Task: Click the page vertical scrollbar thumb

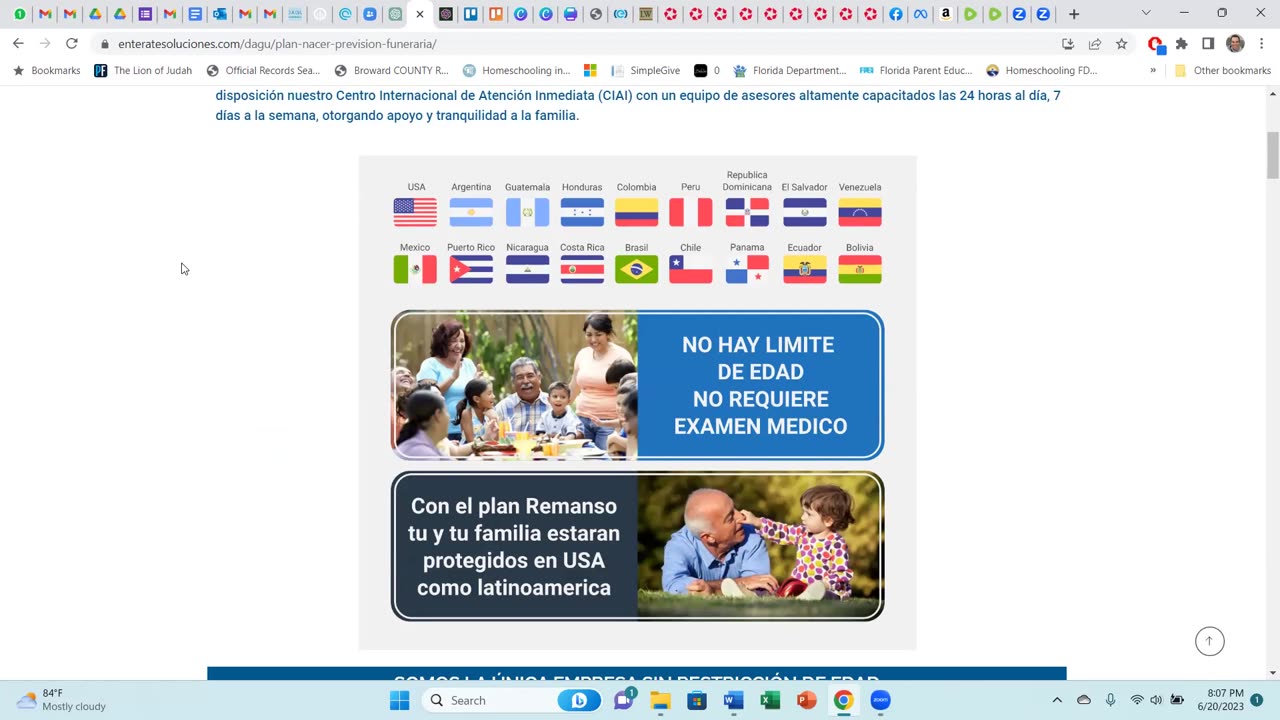Action: [x=1273, y=155]
